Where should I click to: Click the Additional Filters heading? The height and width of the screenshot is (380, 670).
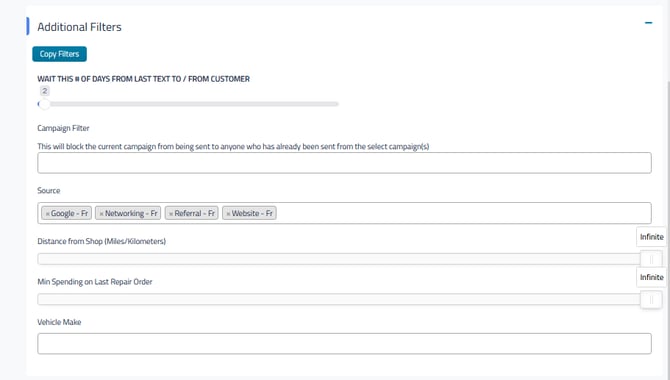click(x=79, y=27)
